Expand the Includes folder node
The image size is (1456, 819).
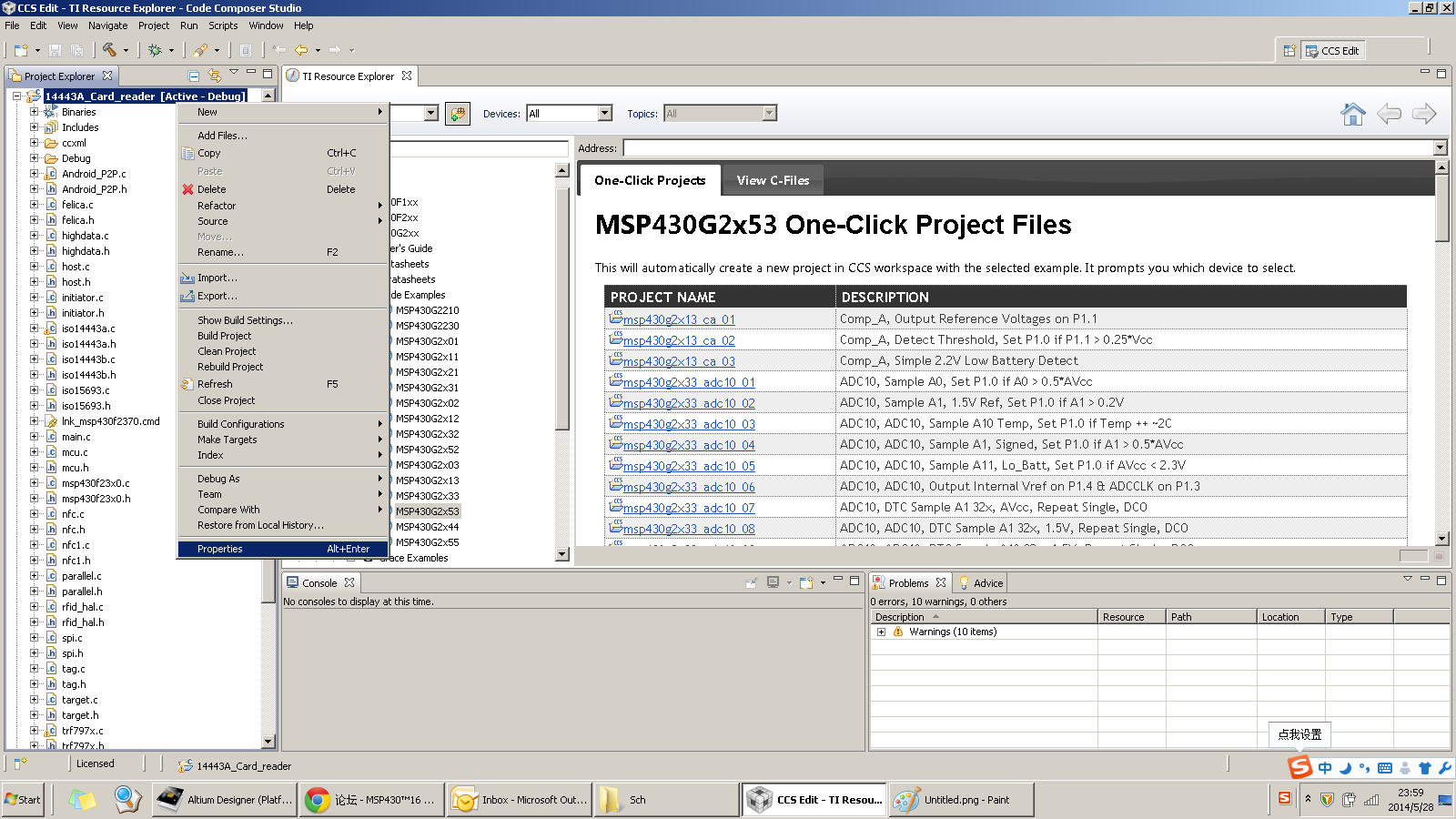point(35,127)
